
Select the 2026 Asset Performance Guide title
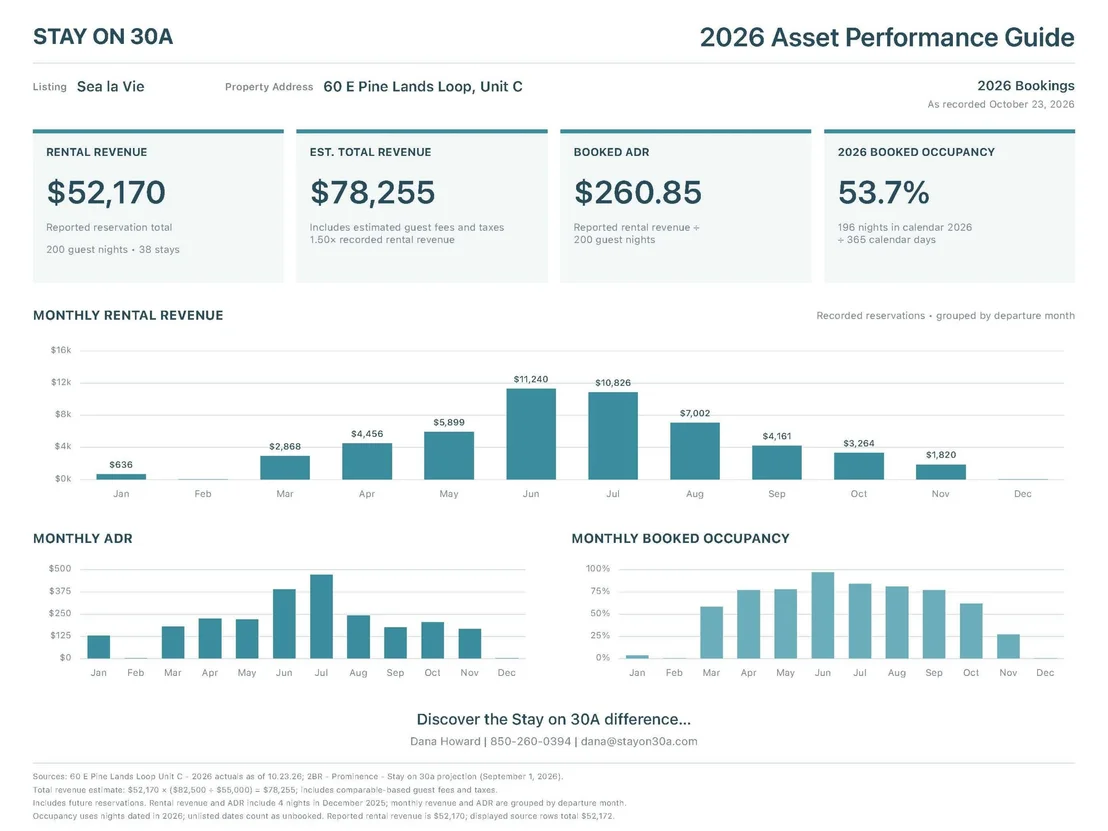tap(887, 37)
